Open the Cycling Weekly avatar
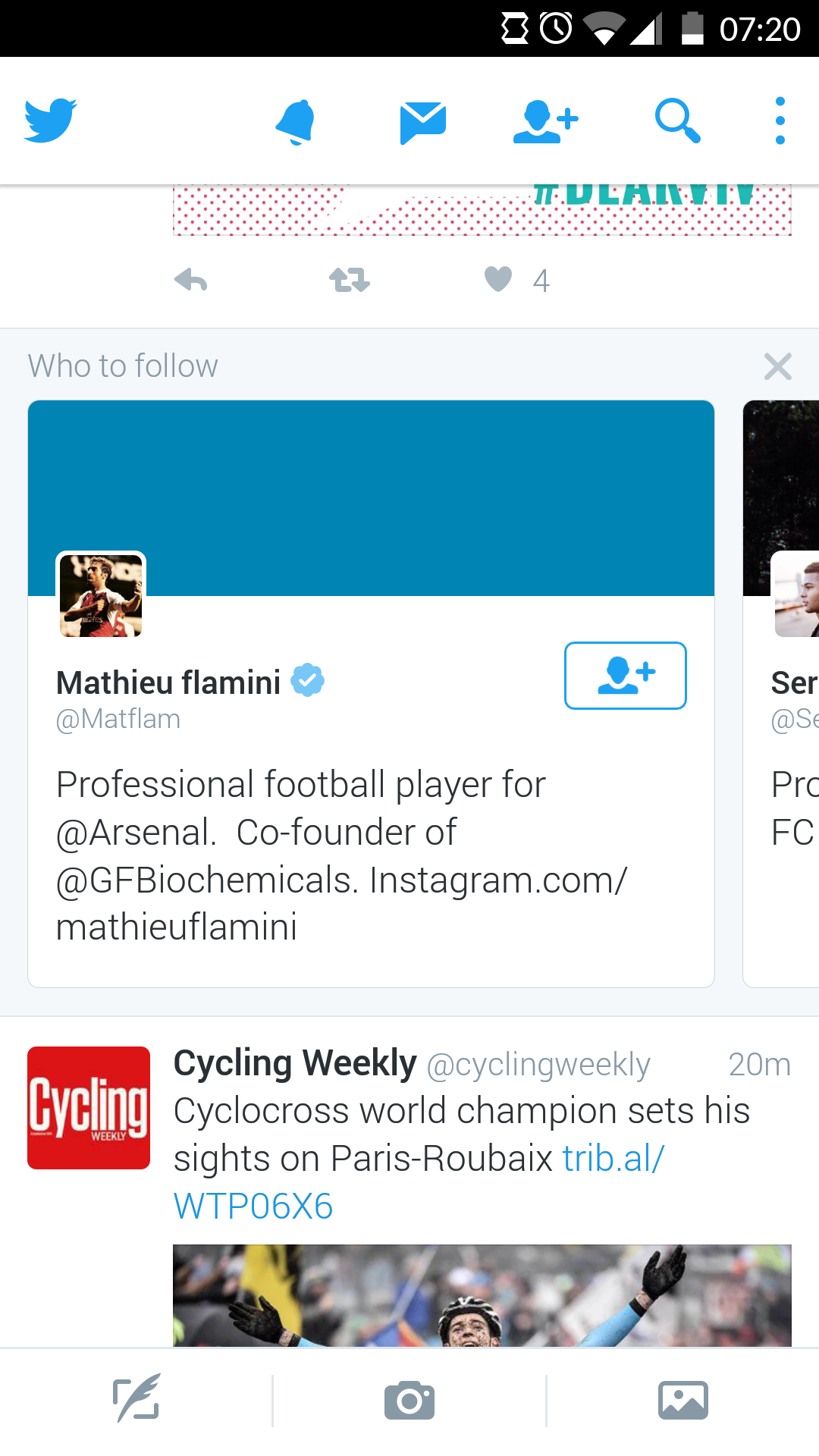 click(89, 1108)
